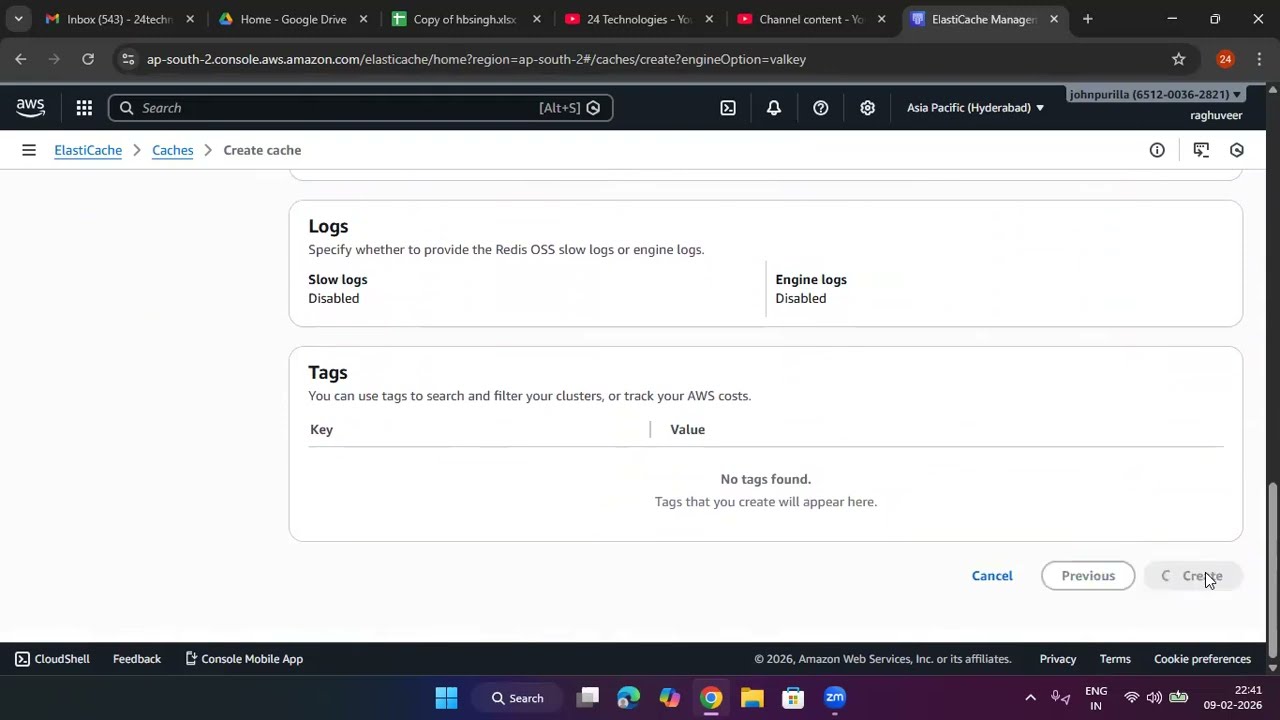
Task: Bookmark this page with the star icon
Action: point(1179,59)
